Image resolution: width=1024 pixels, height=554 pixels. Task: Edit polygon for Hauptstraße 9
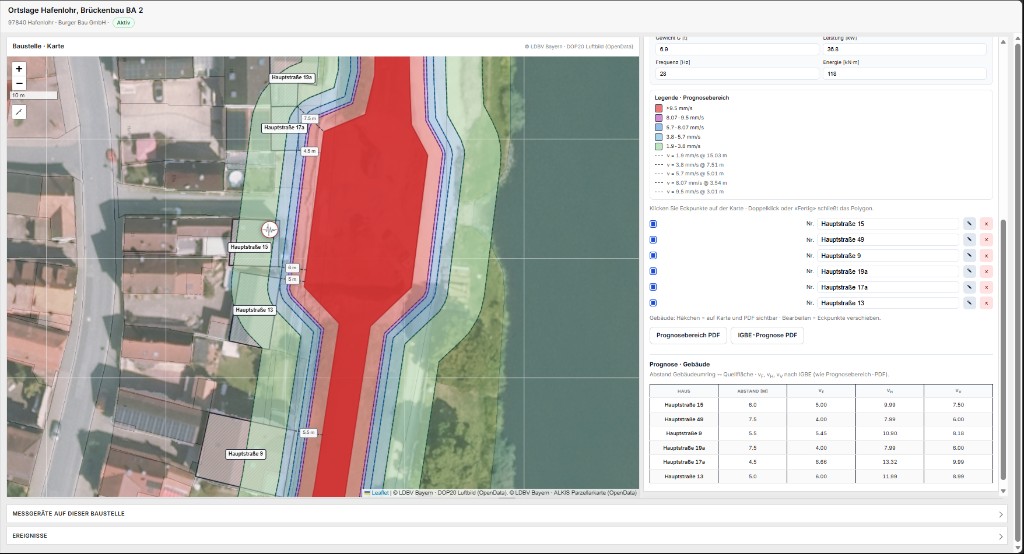pyautogui.click(x=969, y=255)
